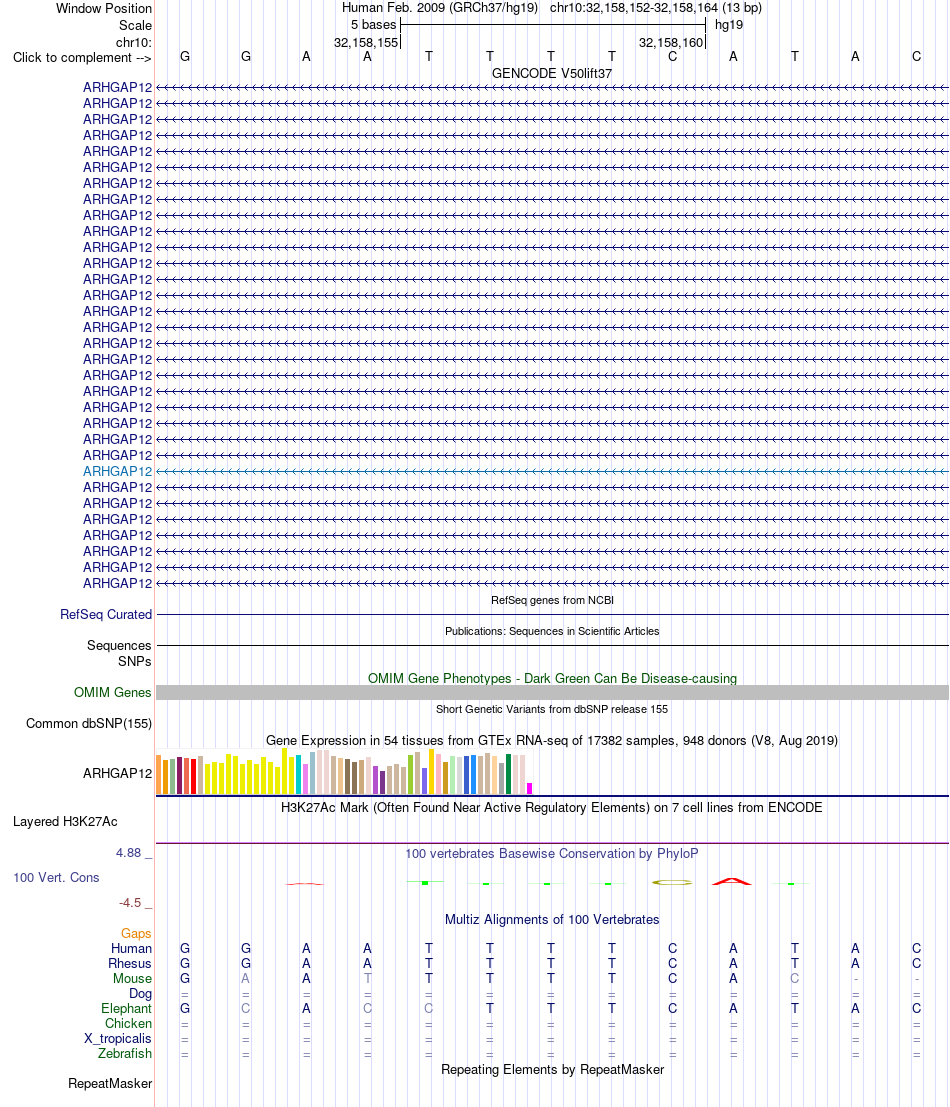The image size is (950, 1107).
Task: Click the '5 bases' scale bar label
Action: [x=373, y=25]
